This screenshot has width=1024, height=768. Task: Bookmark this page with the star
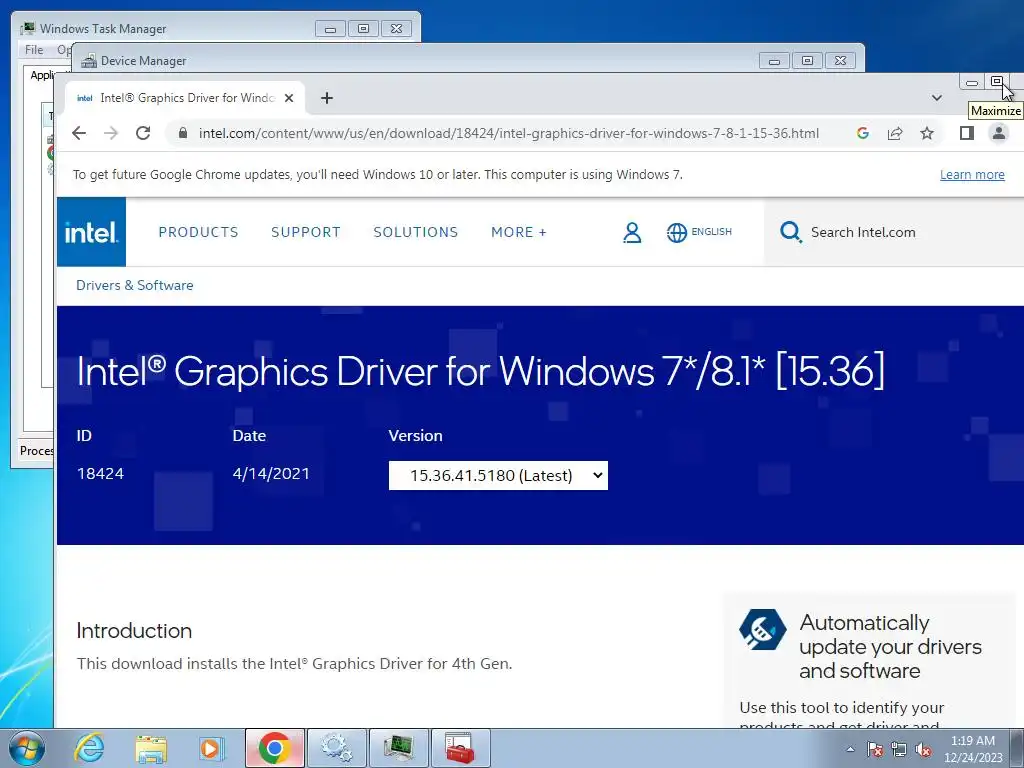[927, 133]
